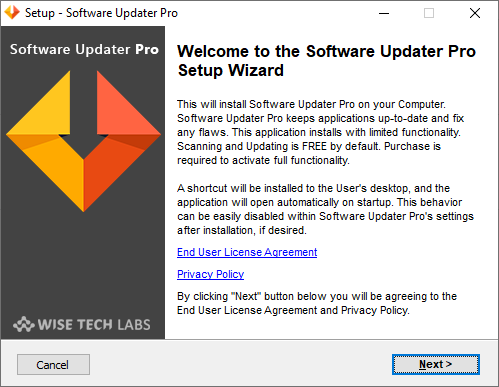Open the Privacy Policy link

210,274
